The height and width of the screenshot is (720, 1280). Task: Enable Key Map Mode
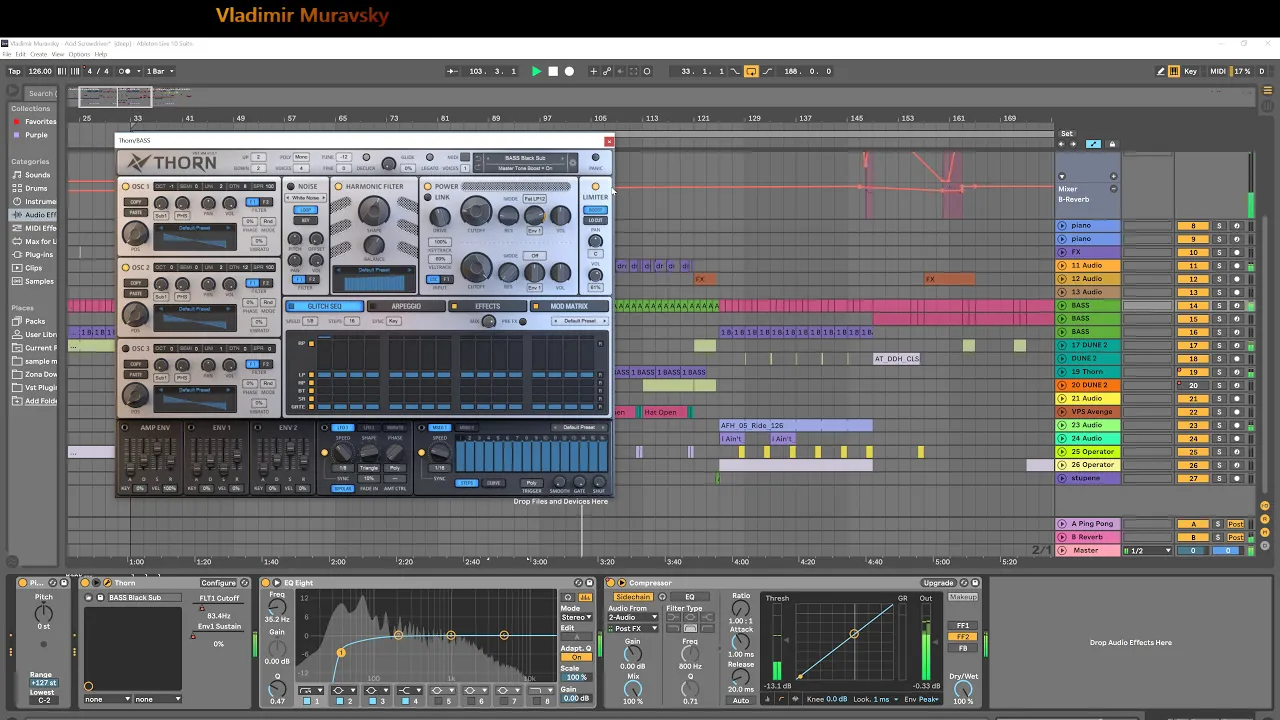(x=1190, y=71)
